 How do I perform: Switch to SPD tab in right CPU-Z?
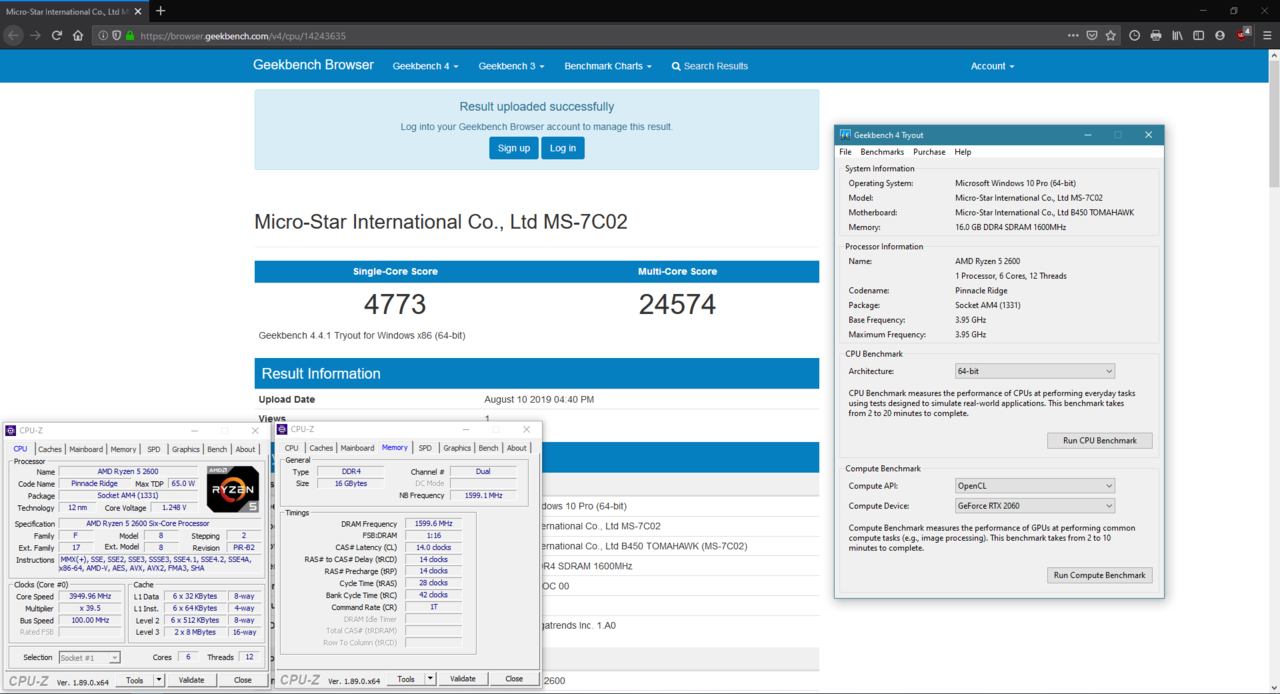(425, 448)
